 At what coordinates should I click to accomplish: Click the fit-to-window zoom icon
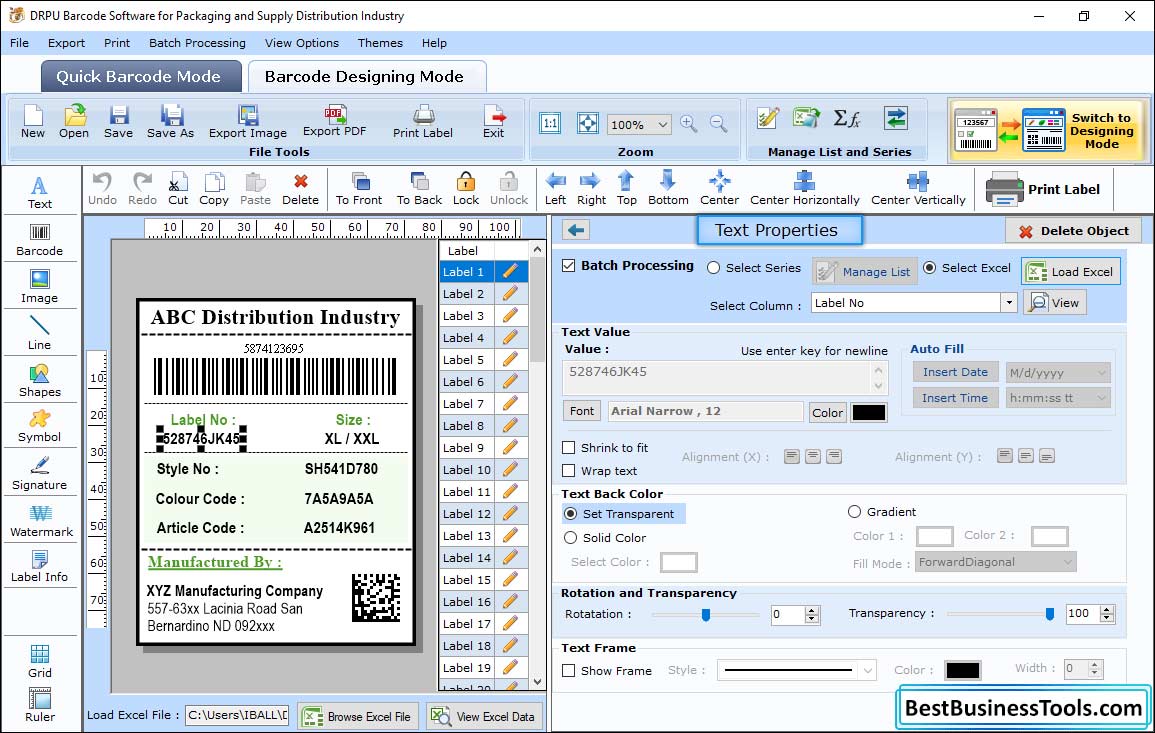click(588, 123)
